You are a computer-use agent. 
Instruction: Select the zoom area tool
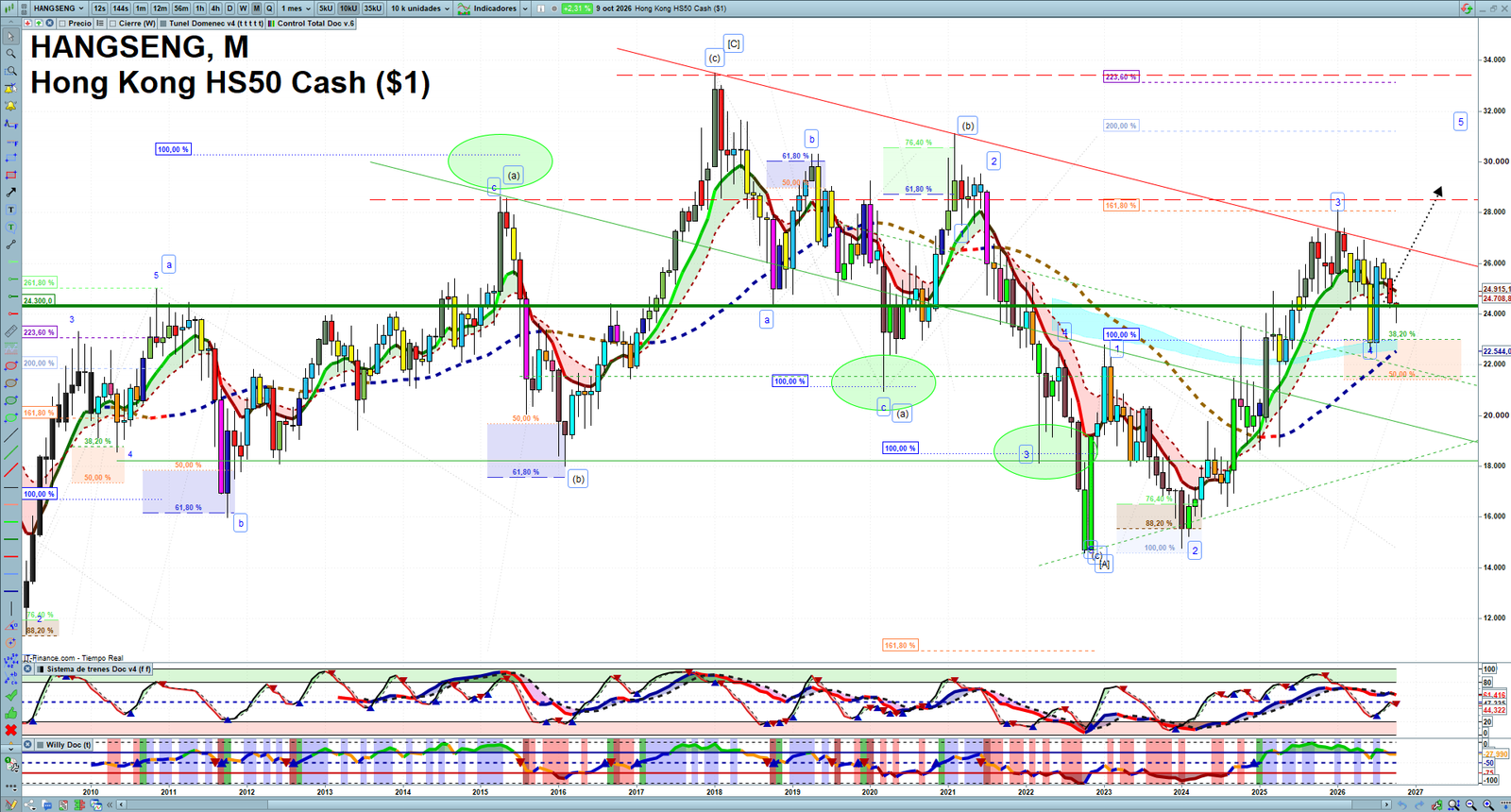[10, 71]
